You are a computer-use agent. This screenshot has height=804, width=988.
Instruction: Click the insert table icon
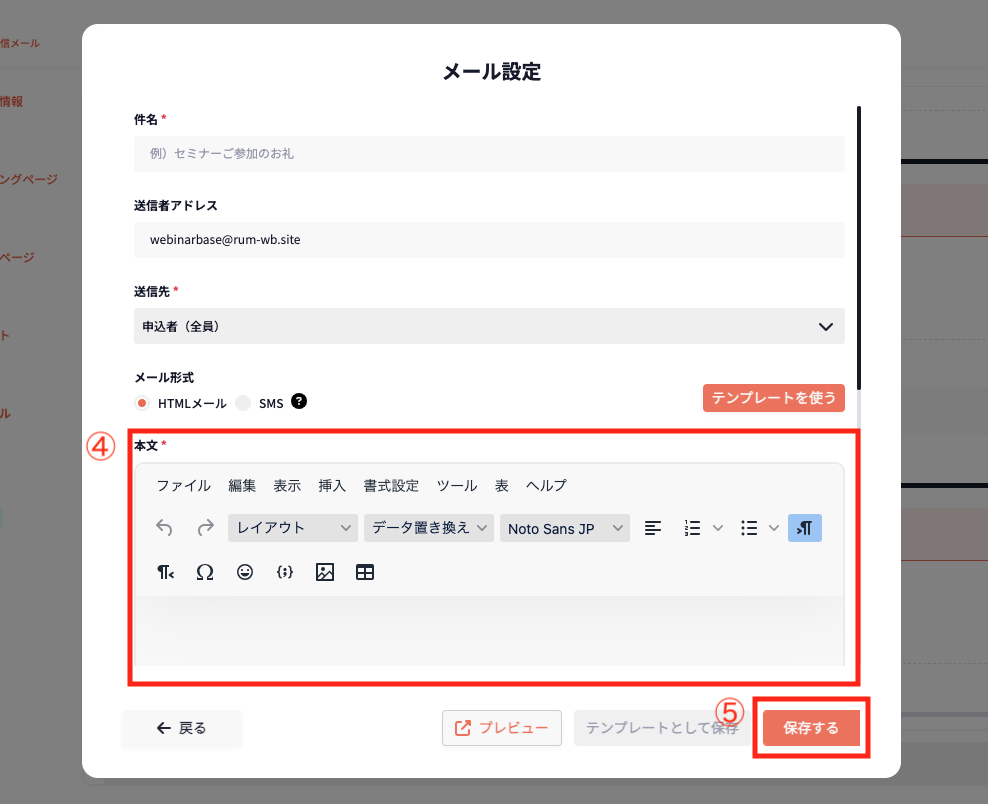[365, 572]
